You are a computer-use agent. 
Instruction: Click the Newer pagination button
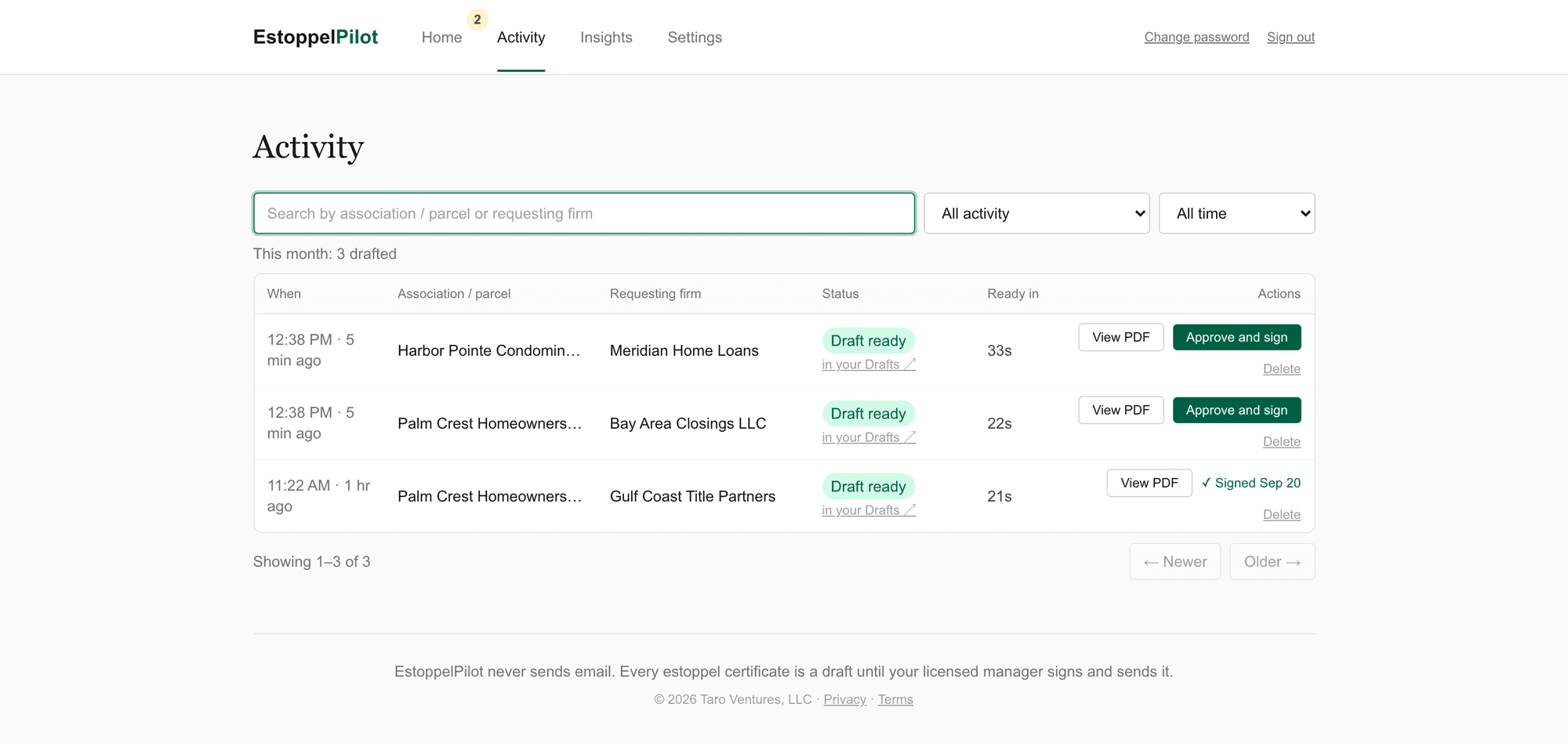(1174, 561)
